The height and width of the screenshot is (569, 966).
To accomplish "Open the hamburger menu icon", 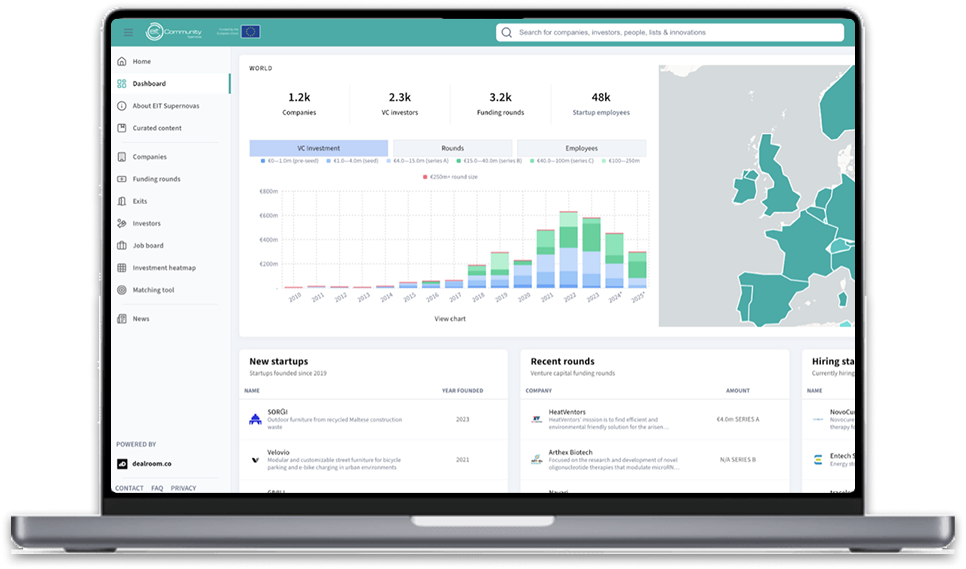I will (x=128, y=33).
